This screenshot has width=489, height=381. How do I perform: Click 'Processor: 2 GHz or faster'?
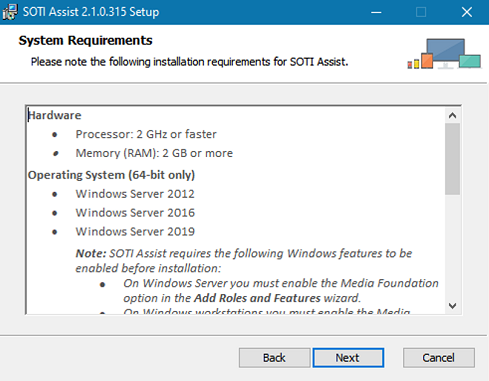[146, 134]
